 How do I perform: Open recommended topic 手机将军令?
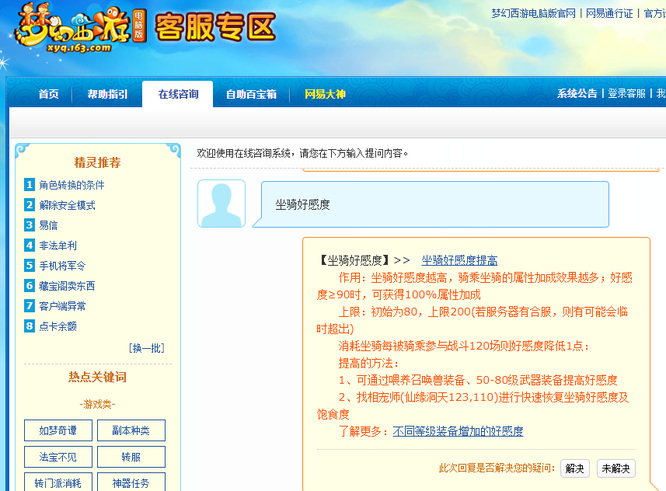click(62, 265)
